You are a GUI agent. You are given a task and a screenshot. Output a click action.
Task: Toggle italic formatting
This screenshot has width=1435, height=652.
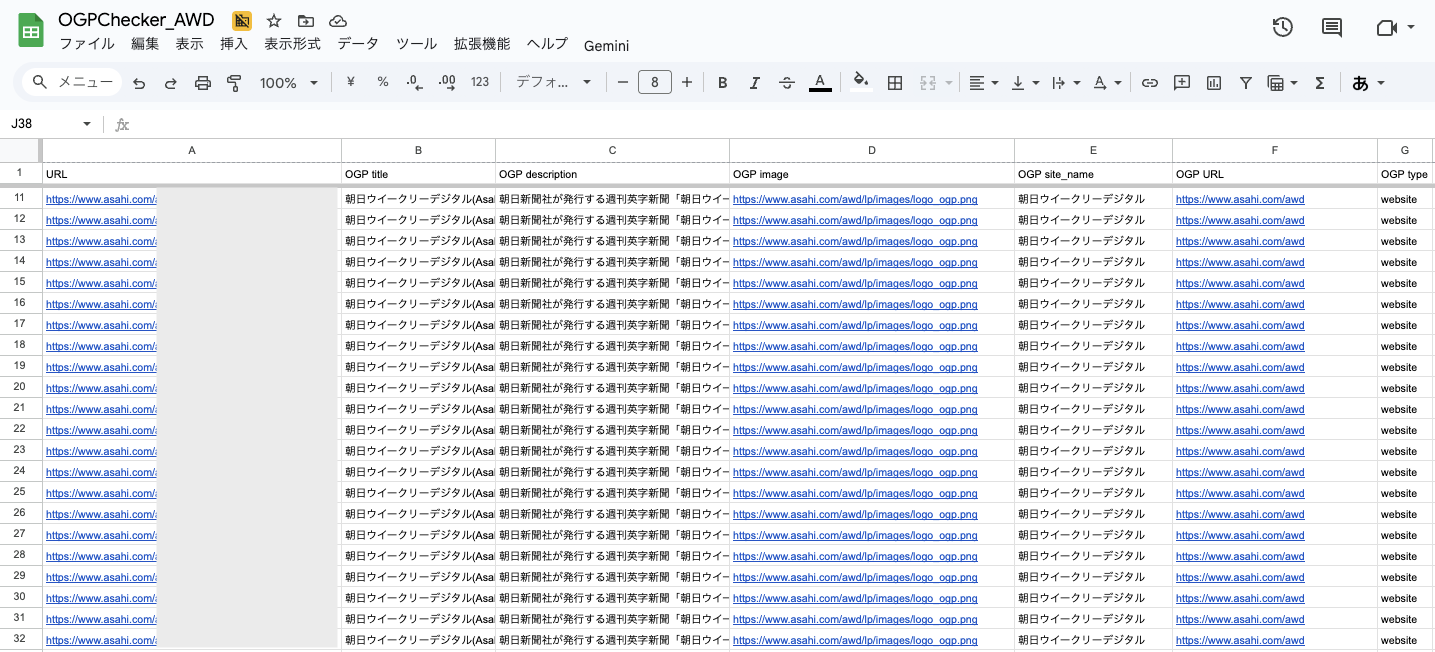click(755, 83)
